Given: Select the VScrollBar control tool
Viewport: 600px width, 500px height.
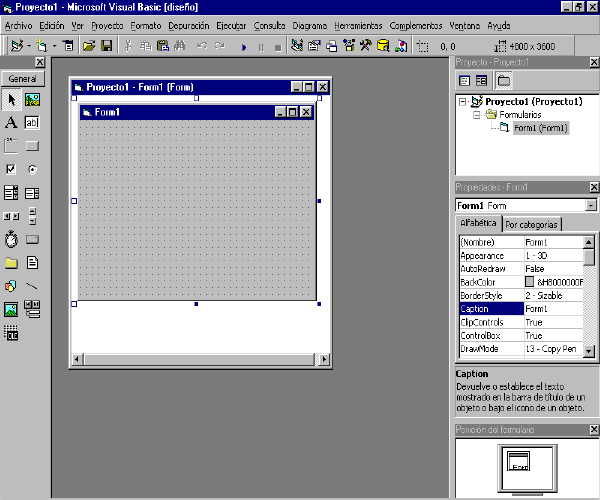Looking at the screenshot, I should pos(33,217).
